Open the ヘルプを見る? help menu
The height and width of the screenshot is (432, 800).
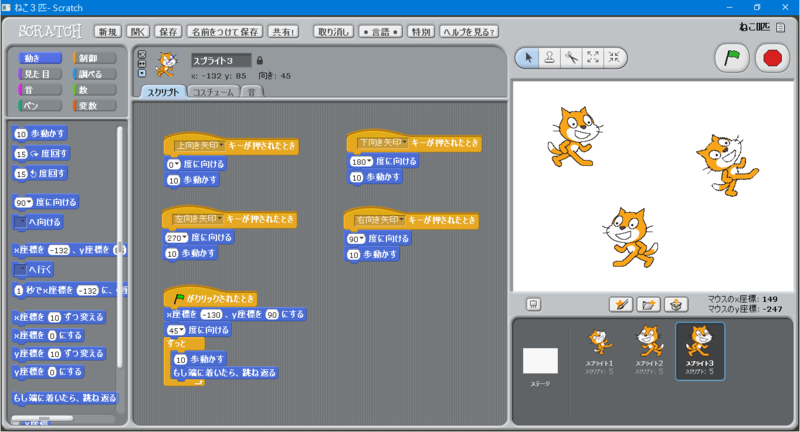[x=469, y=32]
